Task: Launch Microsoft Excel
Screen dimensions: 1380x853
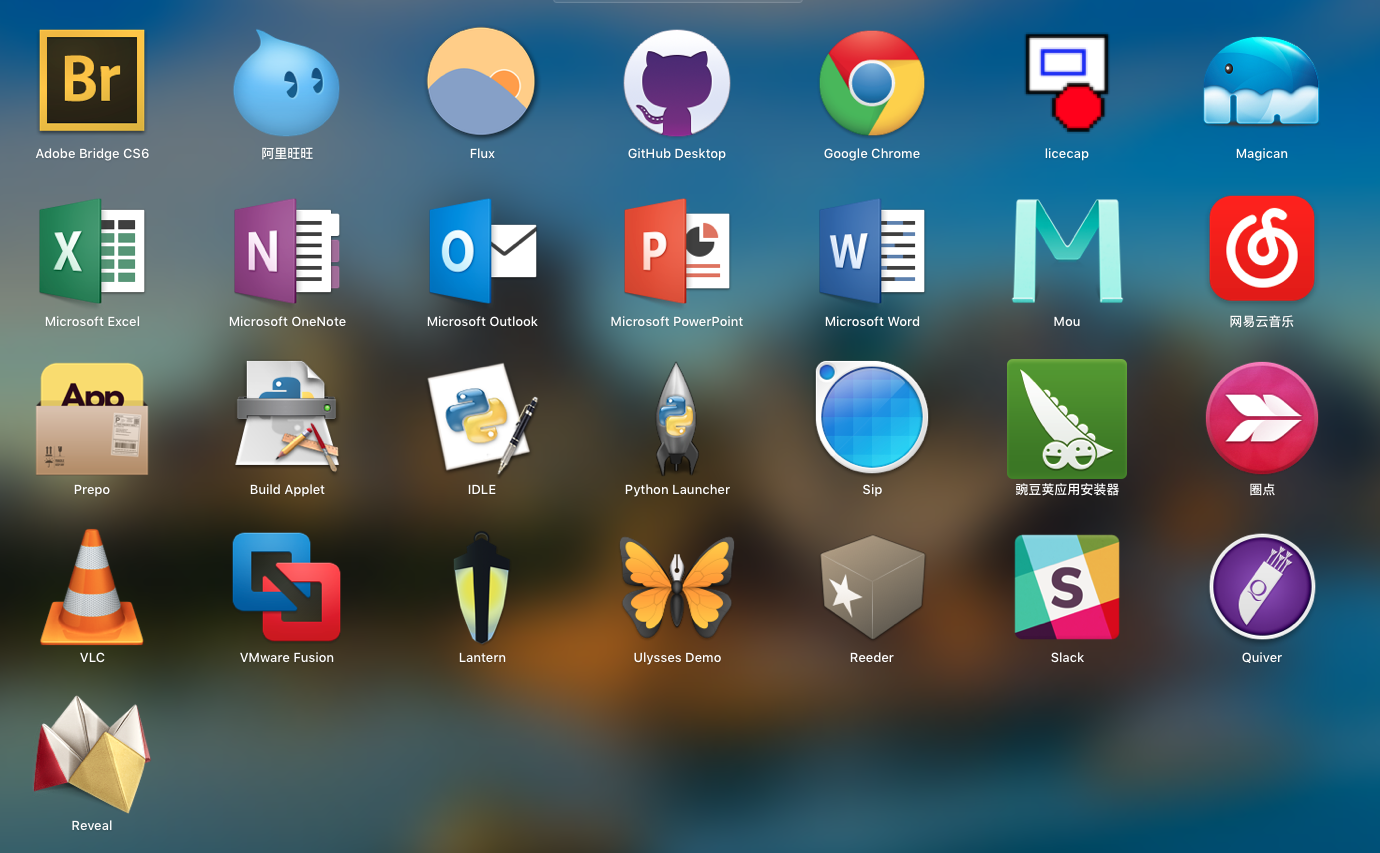Action: tap(92, 250)
